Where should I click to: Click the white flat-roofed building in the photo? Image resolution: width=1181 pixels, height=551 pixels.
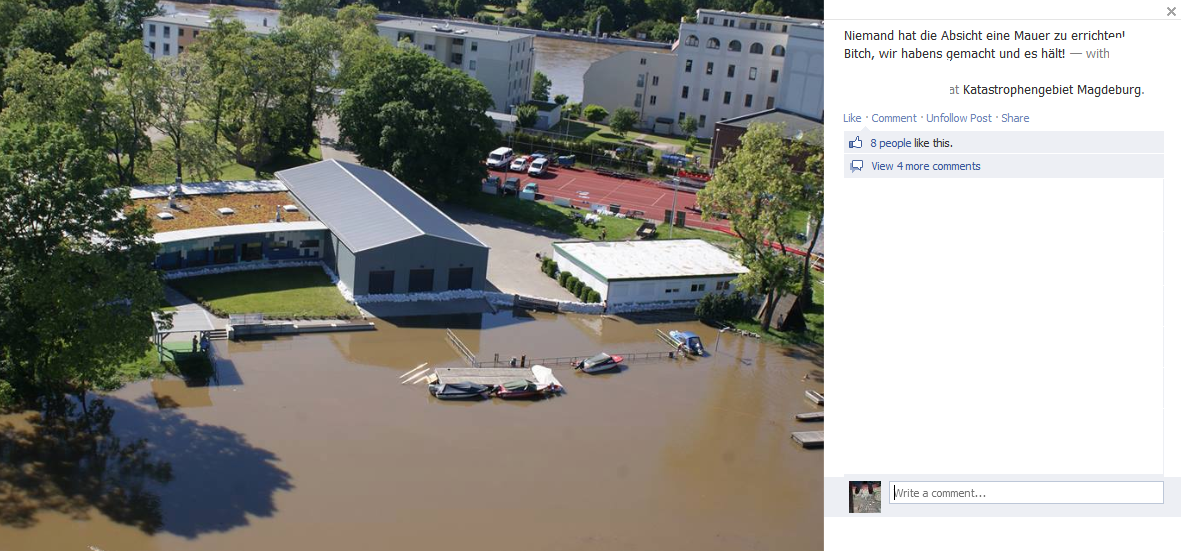click(649, 271)
